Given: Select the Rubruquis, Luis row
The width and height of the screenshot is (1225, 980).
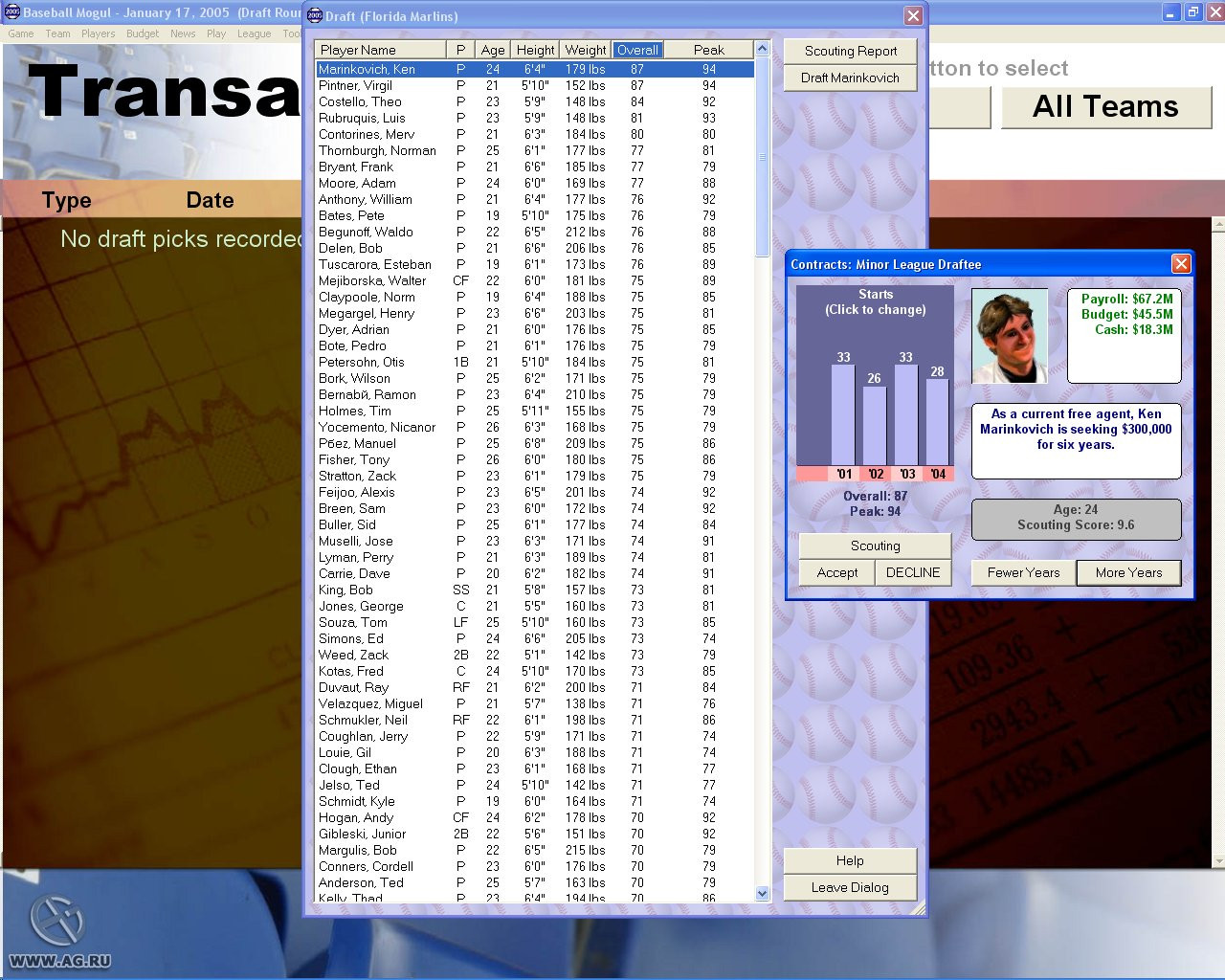Looking at the screenshot, I should click(535, 118).
